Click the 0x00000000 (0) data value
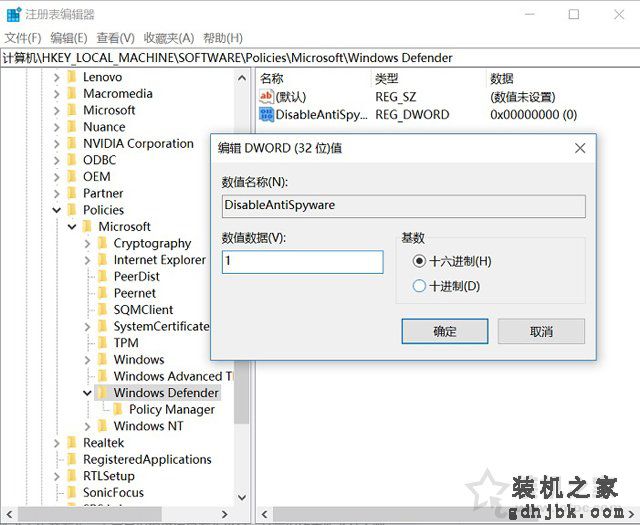Screen dimensions: 640x525 533,115
